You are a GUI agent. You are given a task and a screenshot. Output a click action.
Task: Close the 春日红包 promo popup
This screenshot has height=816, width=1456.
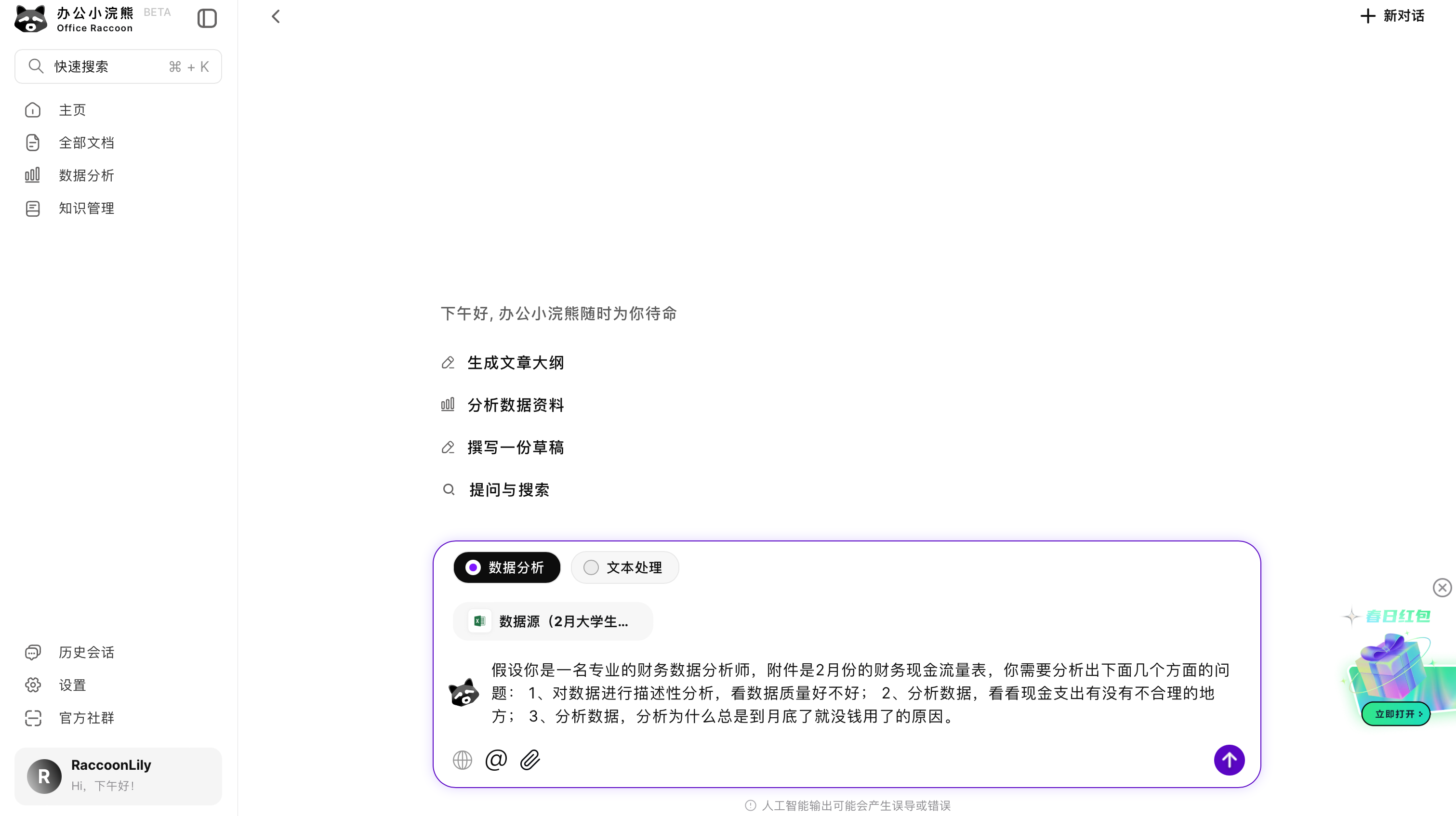(x=1442, y=588)
